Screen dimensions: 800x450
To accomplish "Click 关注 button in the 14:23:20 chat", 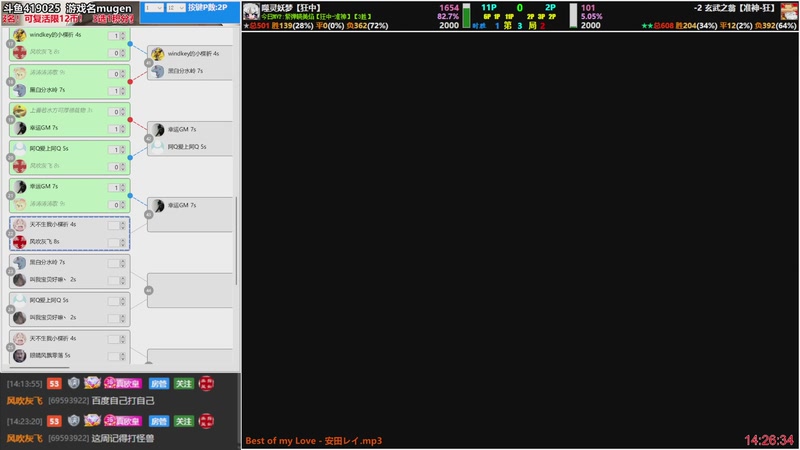I will pyautogui.click(x=184, y=421).
